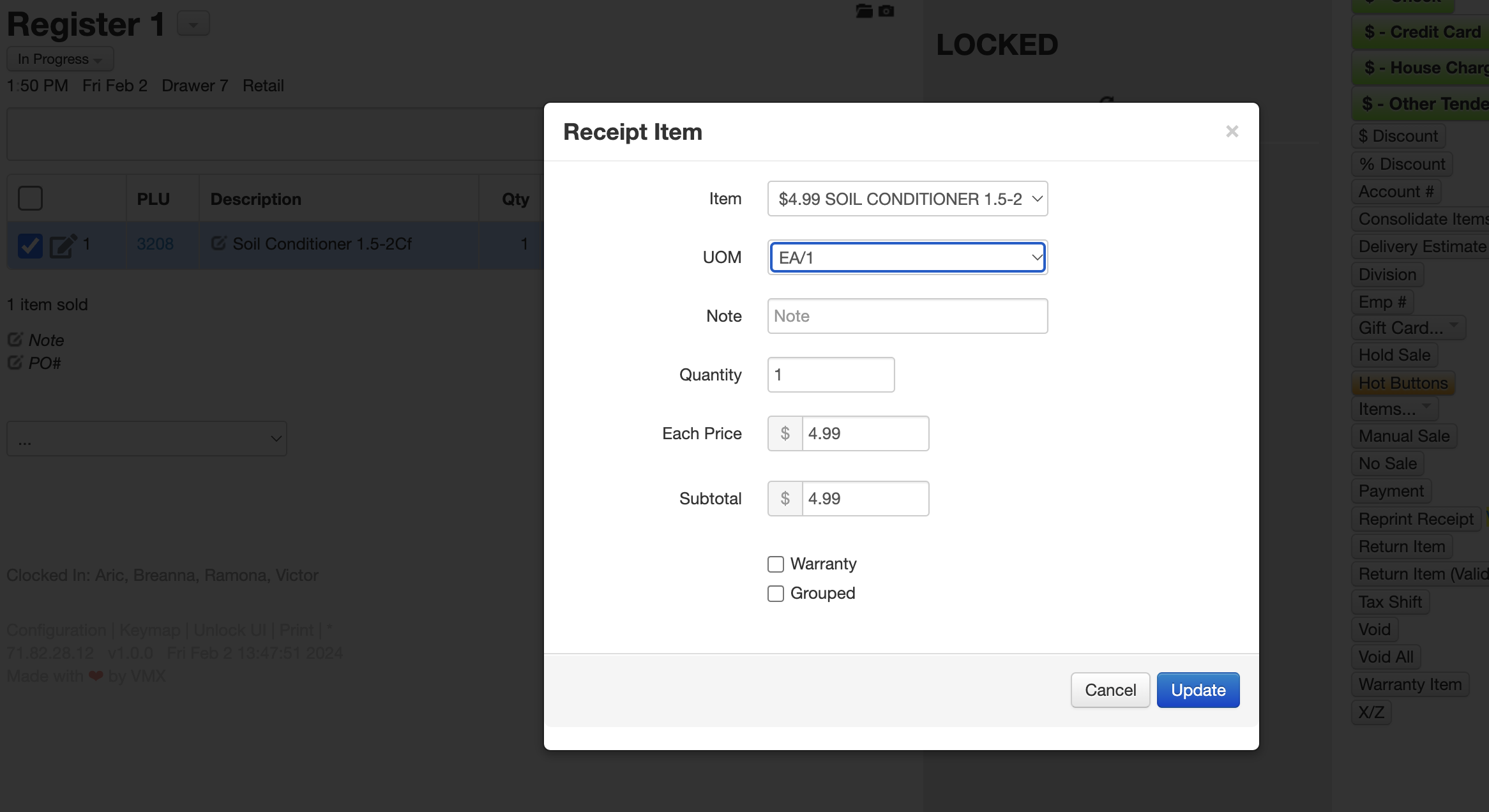This screenshot has height=812, width=1489.
Task: Enable the Warranty checkbox
Action: click(x=776, y=564)
